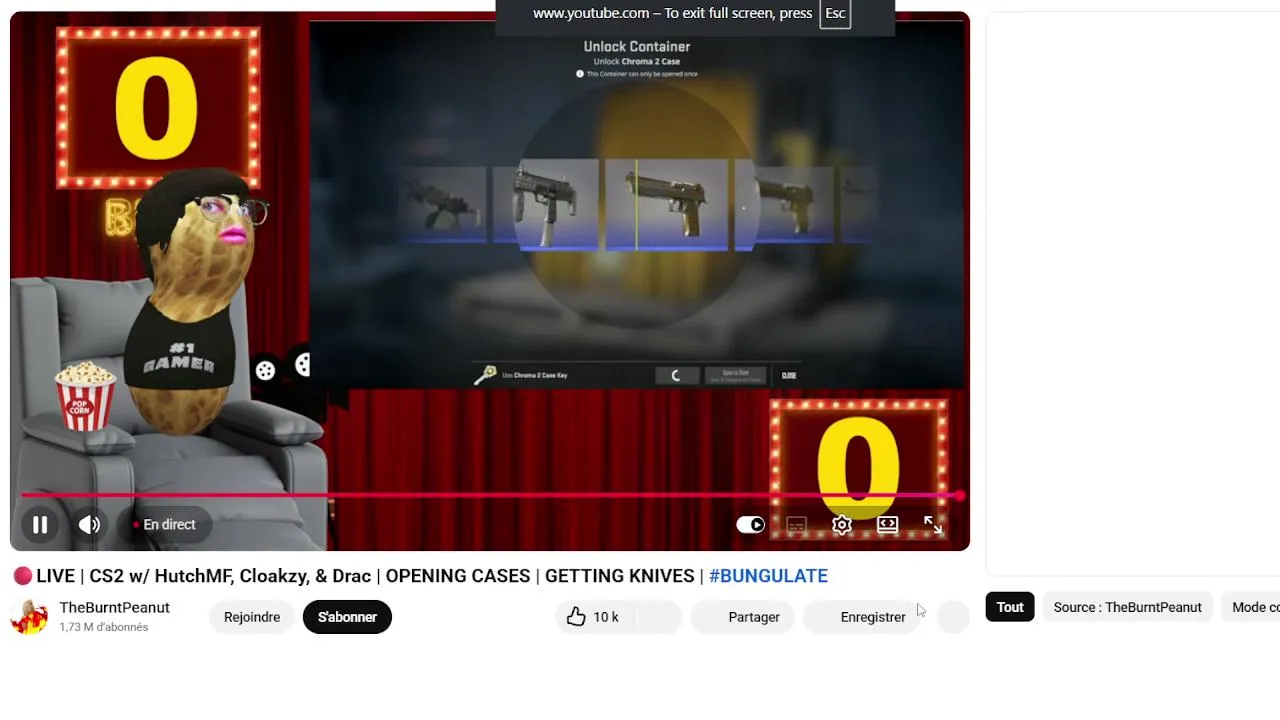This screenshot has height=720, width=1280.
Task: Select the Source : TheBurntPeanut chip
Action: [x=1127, y=607]
